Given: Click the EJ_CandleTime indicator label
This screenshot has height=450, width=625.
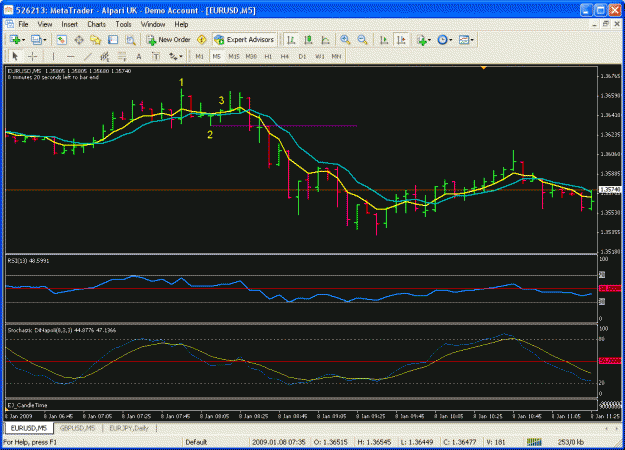Looking at the screenshot, I should [27, 405].
